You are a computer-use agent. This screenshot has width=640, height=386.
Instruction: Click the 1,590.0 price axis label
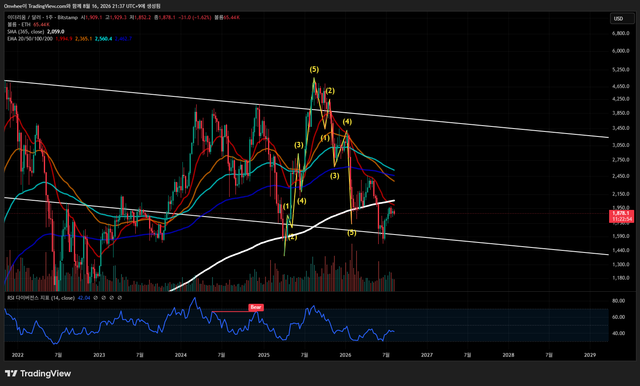click(x=620, y=236)
